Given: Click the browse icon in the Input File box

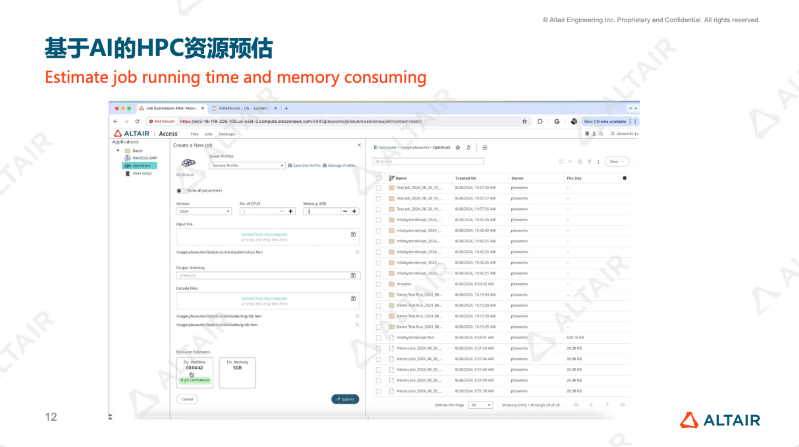Looking at the screenshot, I should [353, 234].
